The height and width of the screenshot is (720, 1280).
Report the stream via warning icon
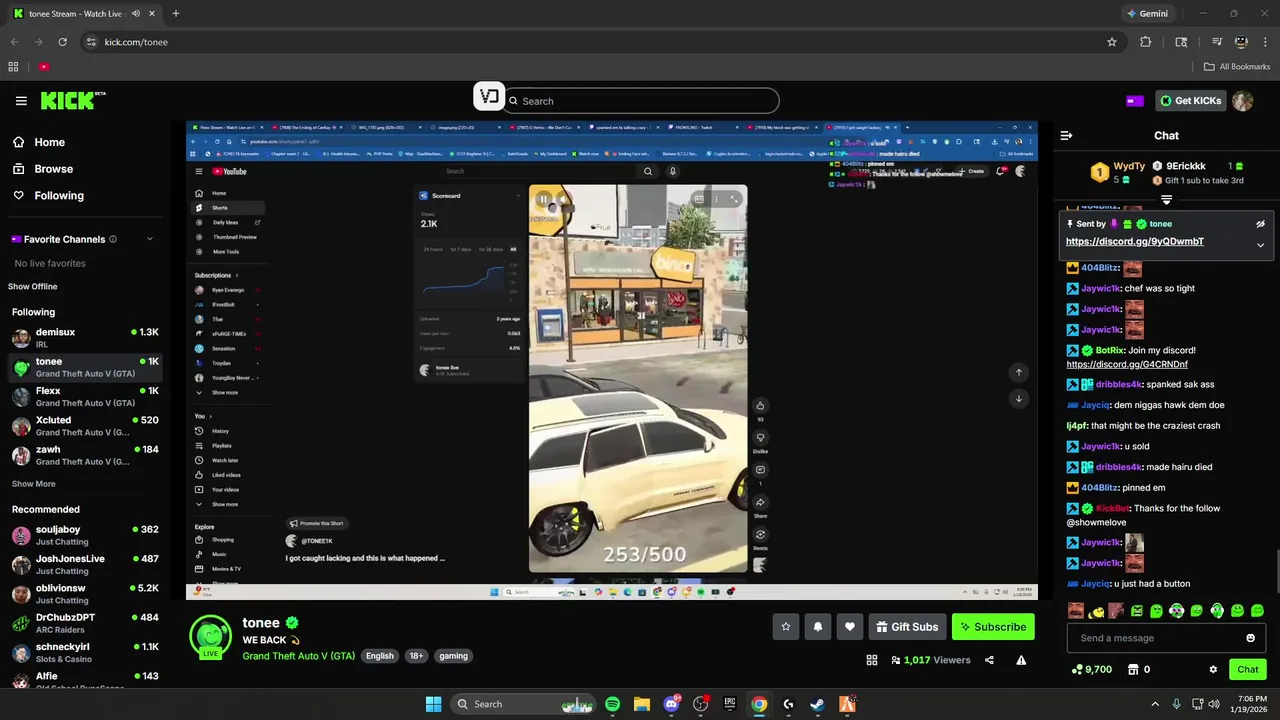coord(1021,660)
